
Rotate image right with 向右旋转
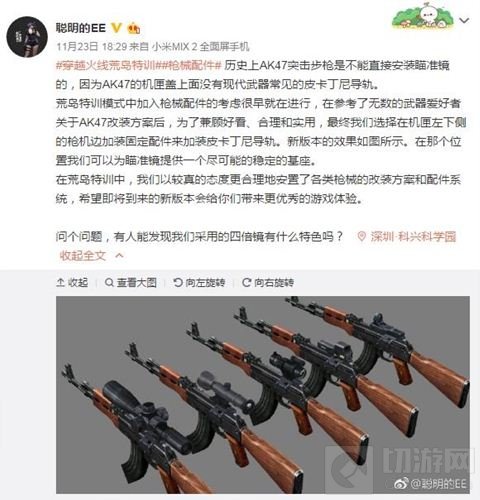point(268,283)
